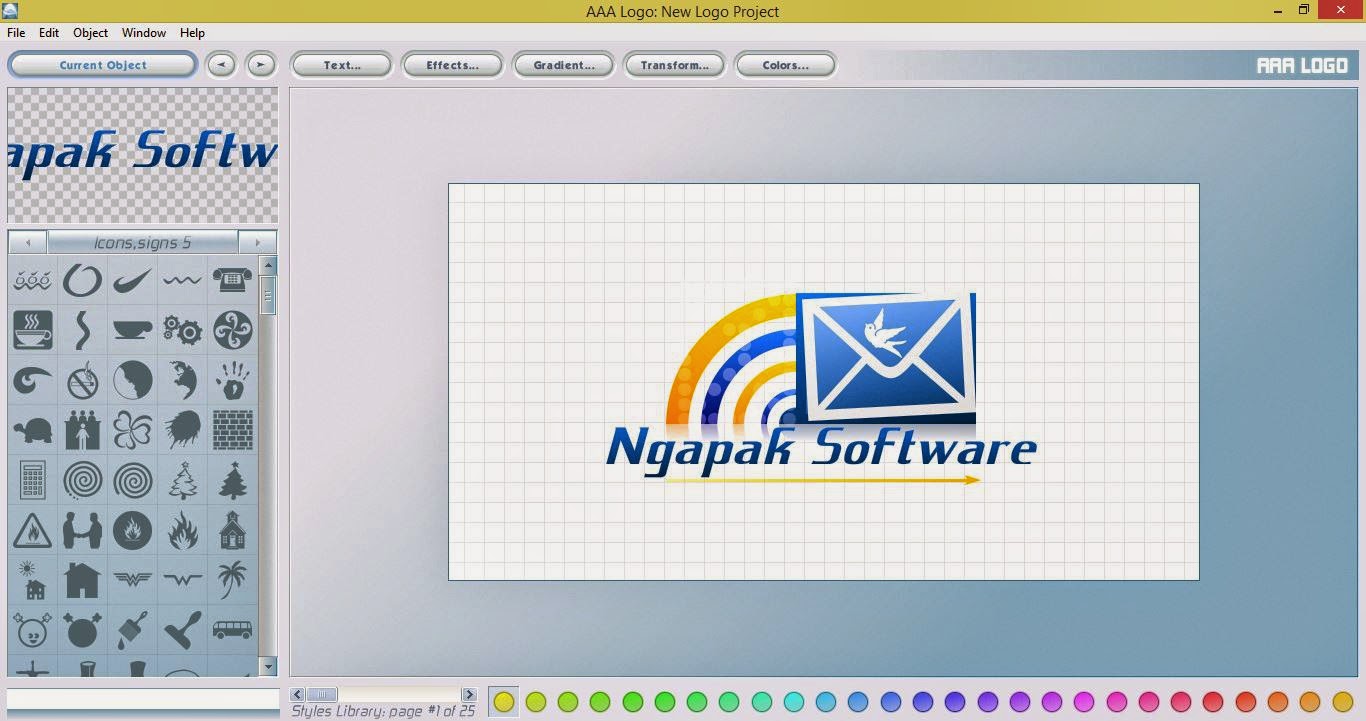The height and width of the screenshot is (721, 1366).
Task: Choose the flammable warning triangle icon
Action: (33, 530)
